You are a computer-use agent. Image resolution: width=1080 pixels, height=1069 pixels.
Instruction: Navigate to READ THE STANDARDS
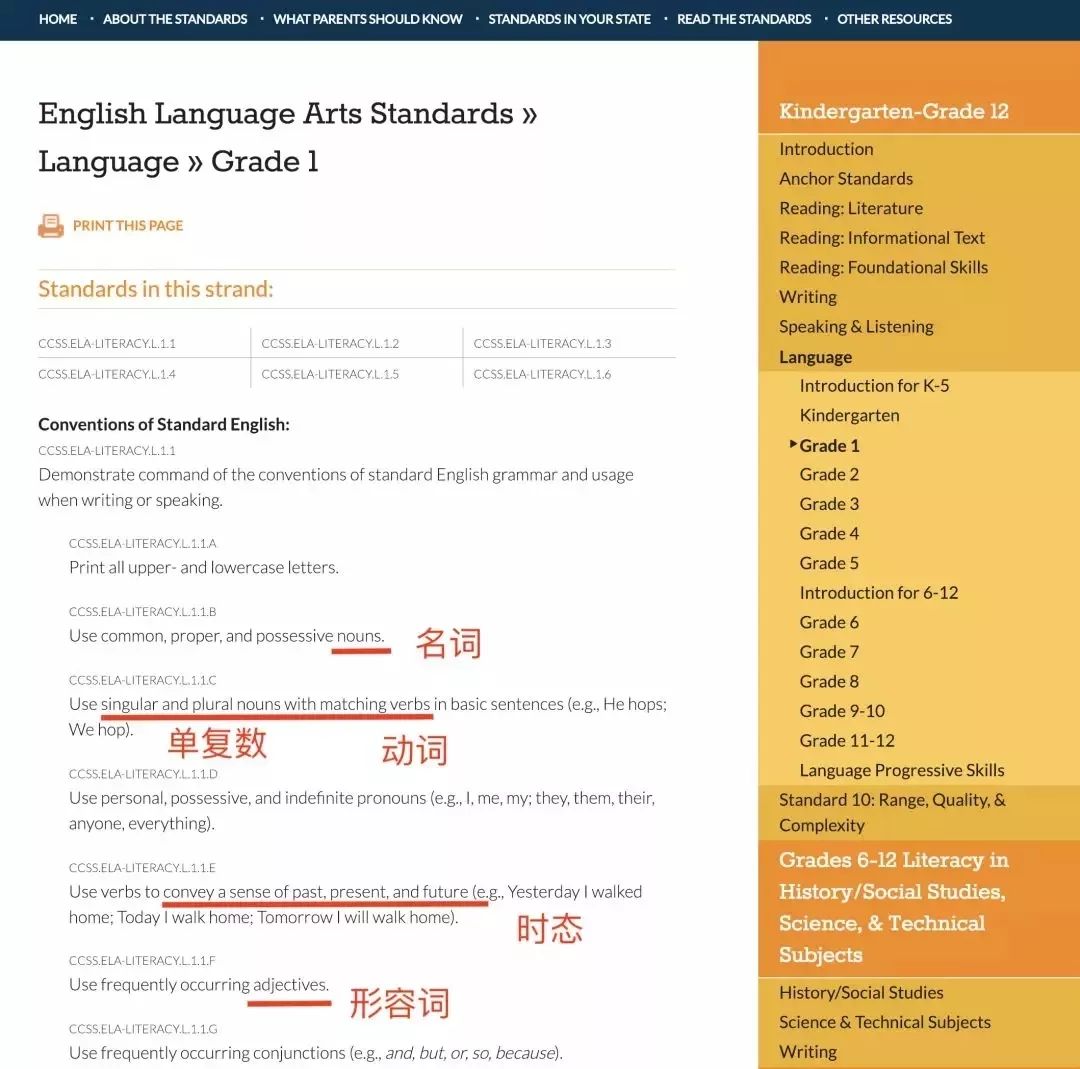click(x=744, y=19)
